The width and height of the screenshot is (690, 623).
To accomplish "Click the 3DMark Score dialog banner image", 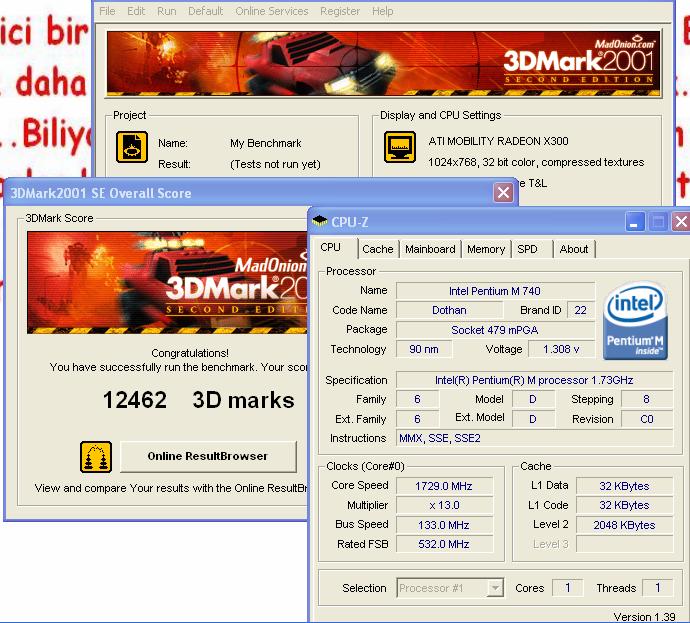I will (x=167, y=282).
